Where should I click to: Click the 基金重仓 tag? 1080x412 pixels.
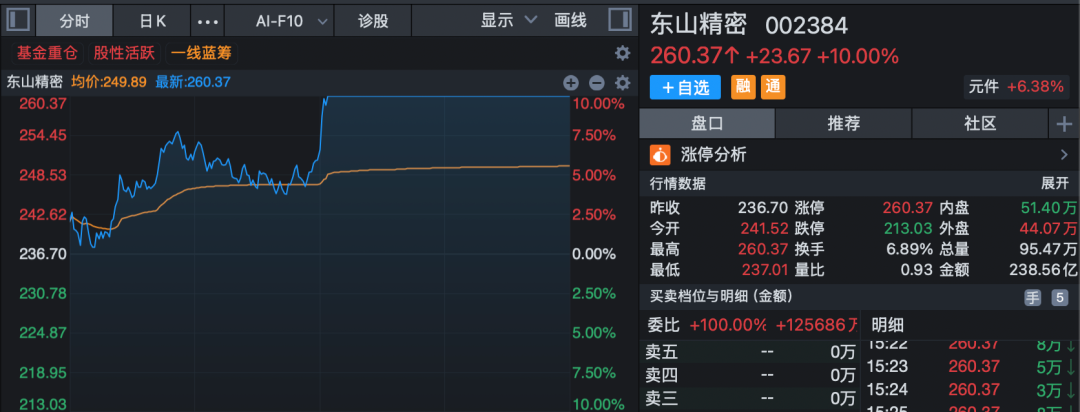(x=47, y=53)
